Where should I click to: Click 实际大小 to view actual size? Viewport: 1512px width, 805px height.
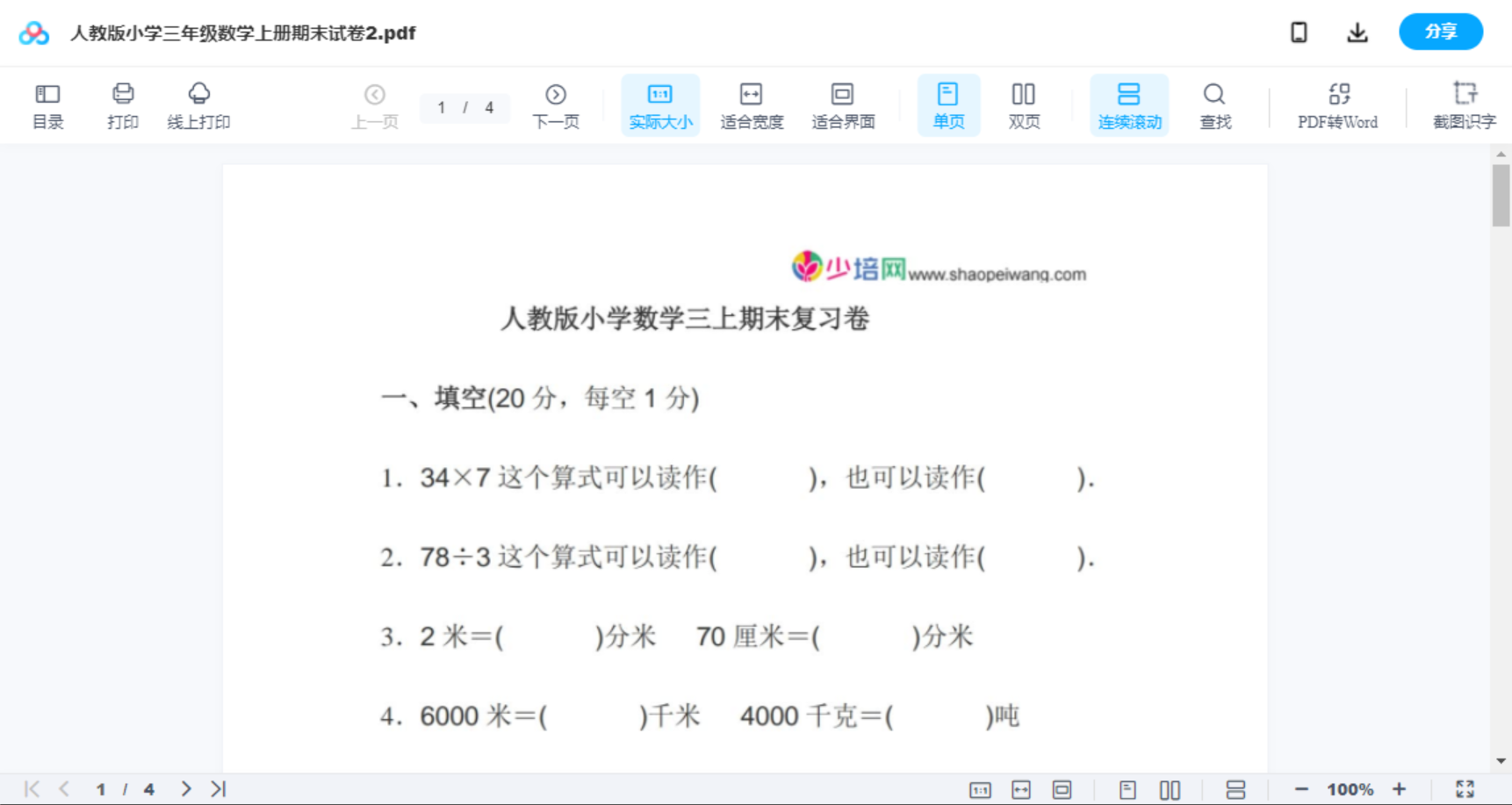coord(659,105)
